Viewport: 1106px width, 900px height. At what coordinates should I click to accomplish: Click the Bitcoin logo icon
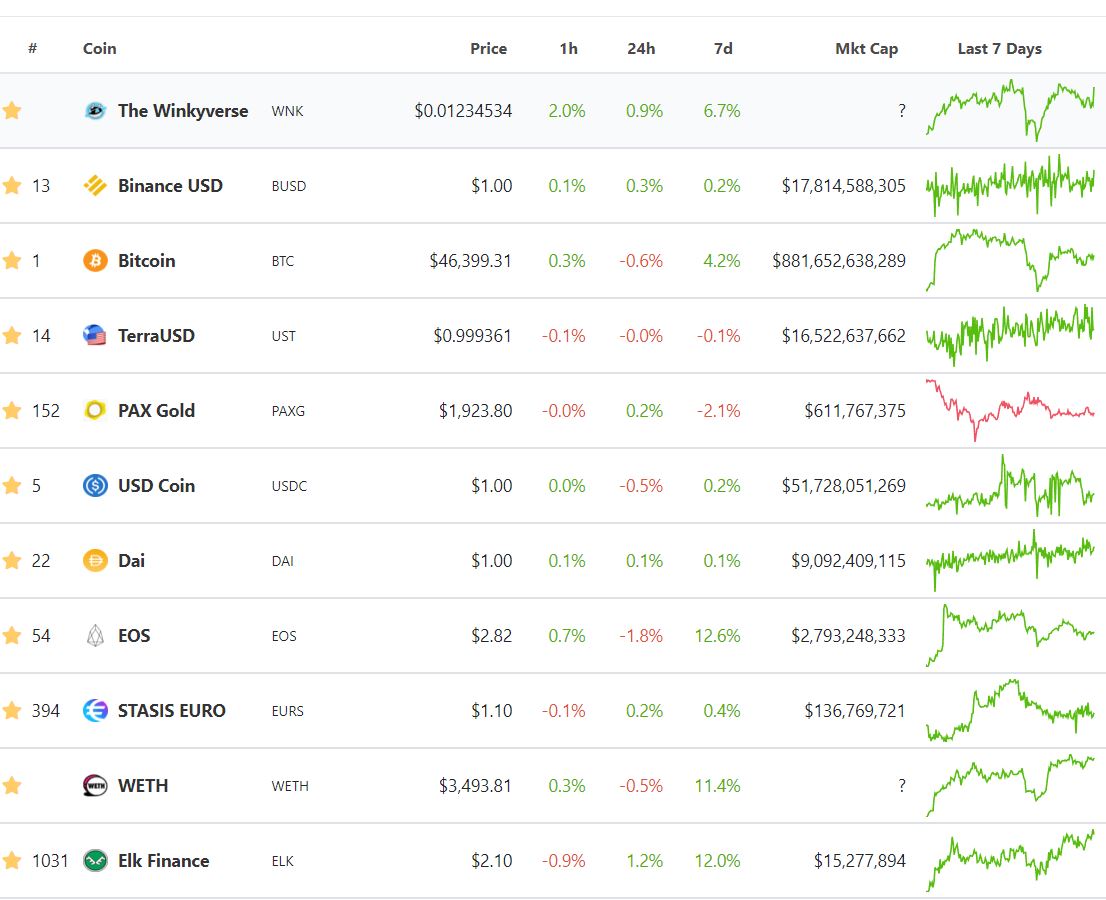click(95, 261)
